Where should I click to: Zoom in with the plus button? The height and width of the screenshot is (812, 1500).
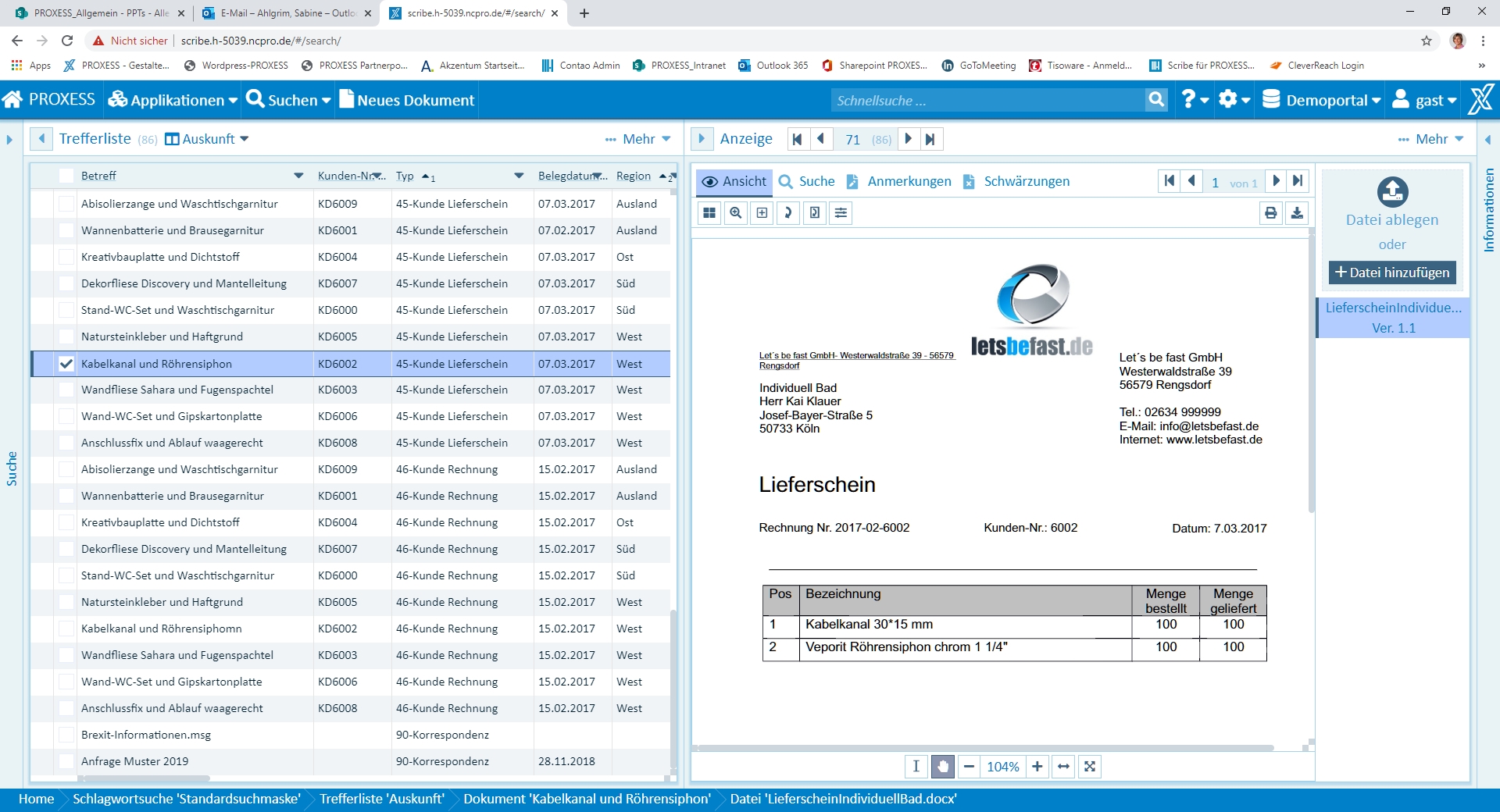click(1037, 767)
